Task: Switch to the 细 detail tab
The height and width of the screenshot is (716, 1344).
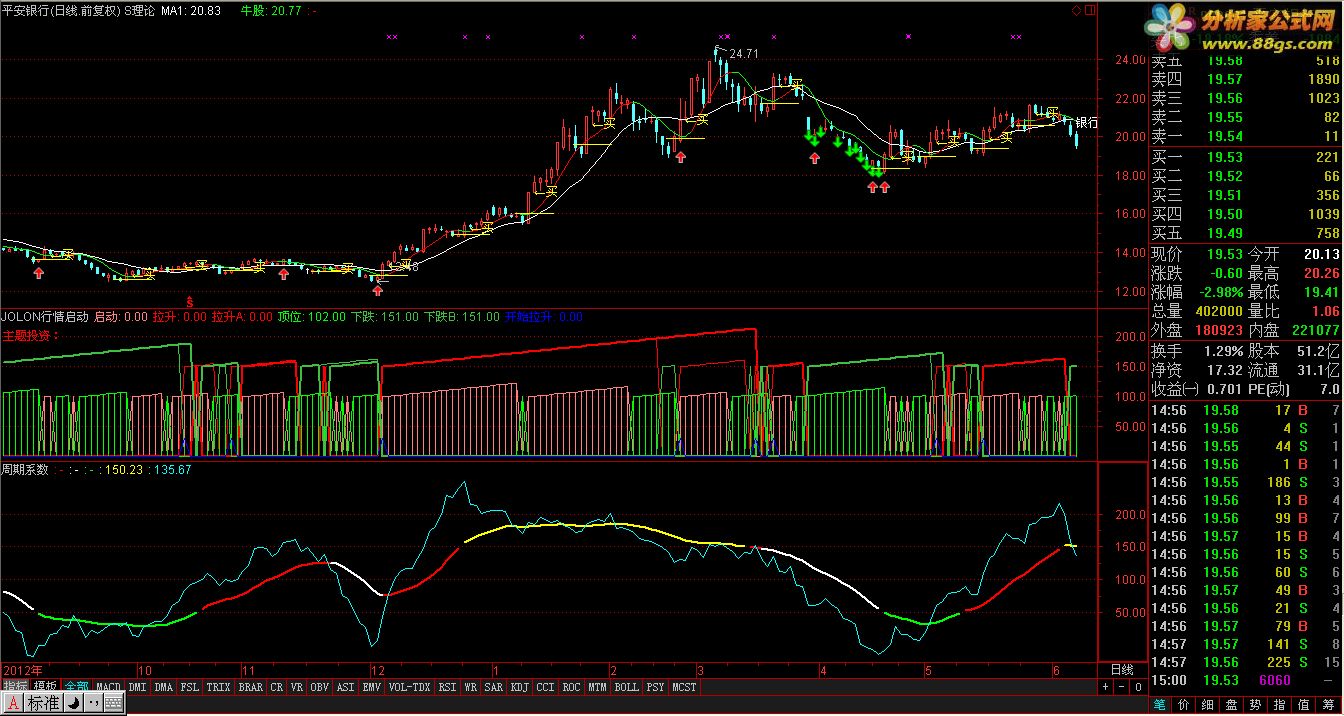Action: coord(1209,705)
